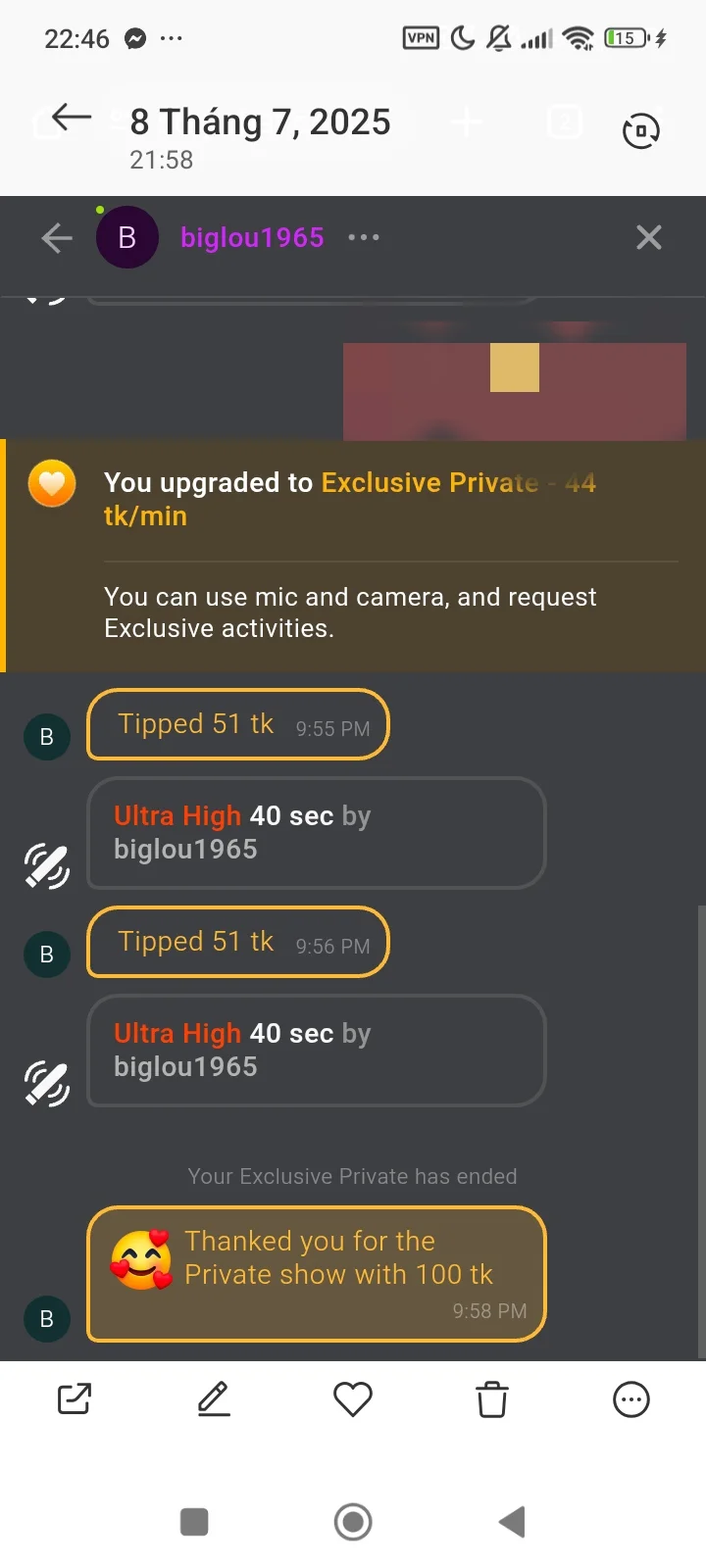This screenshot has height=1568, width=706.
Task: Edit the screenshot with the pencil icon
Action: coord(214,1399)
